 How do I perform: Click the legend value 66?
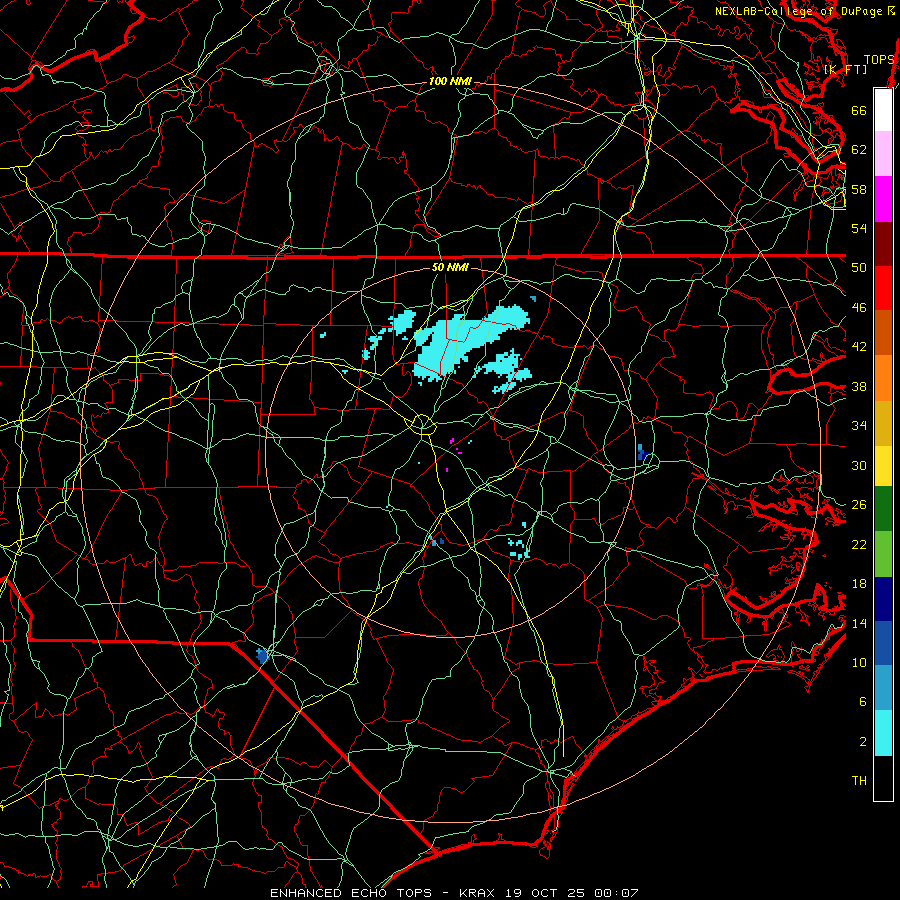[859, 110]
